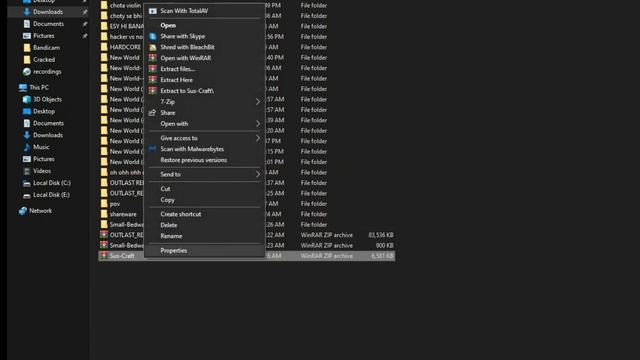Screen dimensions: 640x360
Task: Select the pov folder row
Action: (247, 204)
